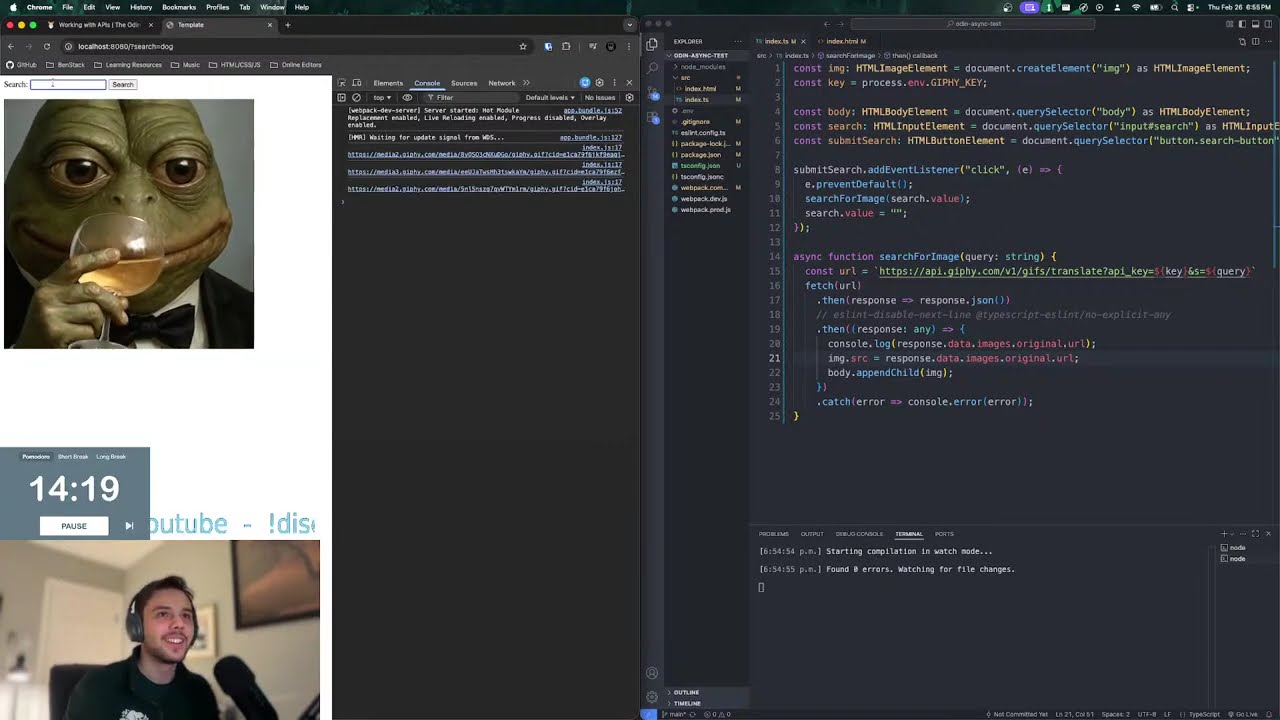The image size is (1280, 720).
Task: Click the DevTools AI assistance blue icon
Action: 585,83
